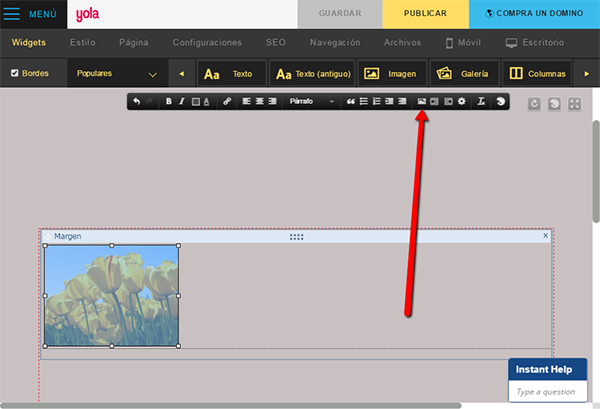Click the insert image icon in editor toolbar
600x409 pixels.
pyautogui.click(x=422, y=102)
